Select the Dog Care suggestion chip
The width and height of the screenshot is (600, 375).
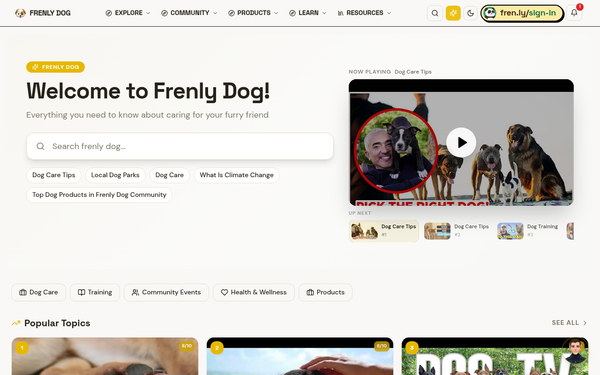tap(170, 175)
